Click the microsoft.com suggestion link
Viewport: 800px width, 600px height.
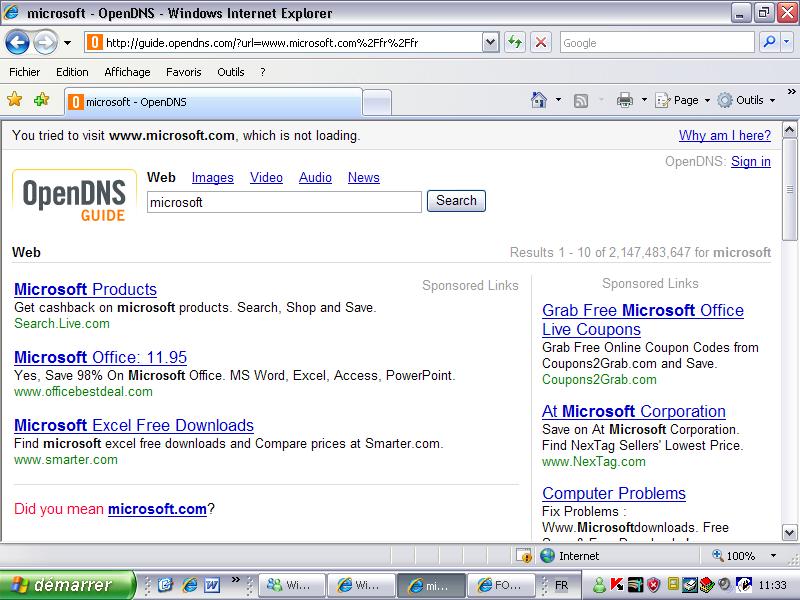157,509
